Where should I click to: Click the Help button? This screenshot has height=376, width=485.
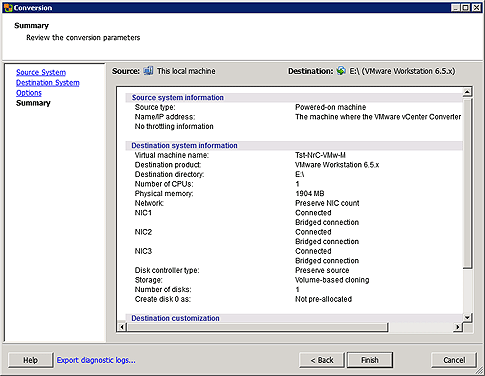(30, 360)
